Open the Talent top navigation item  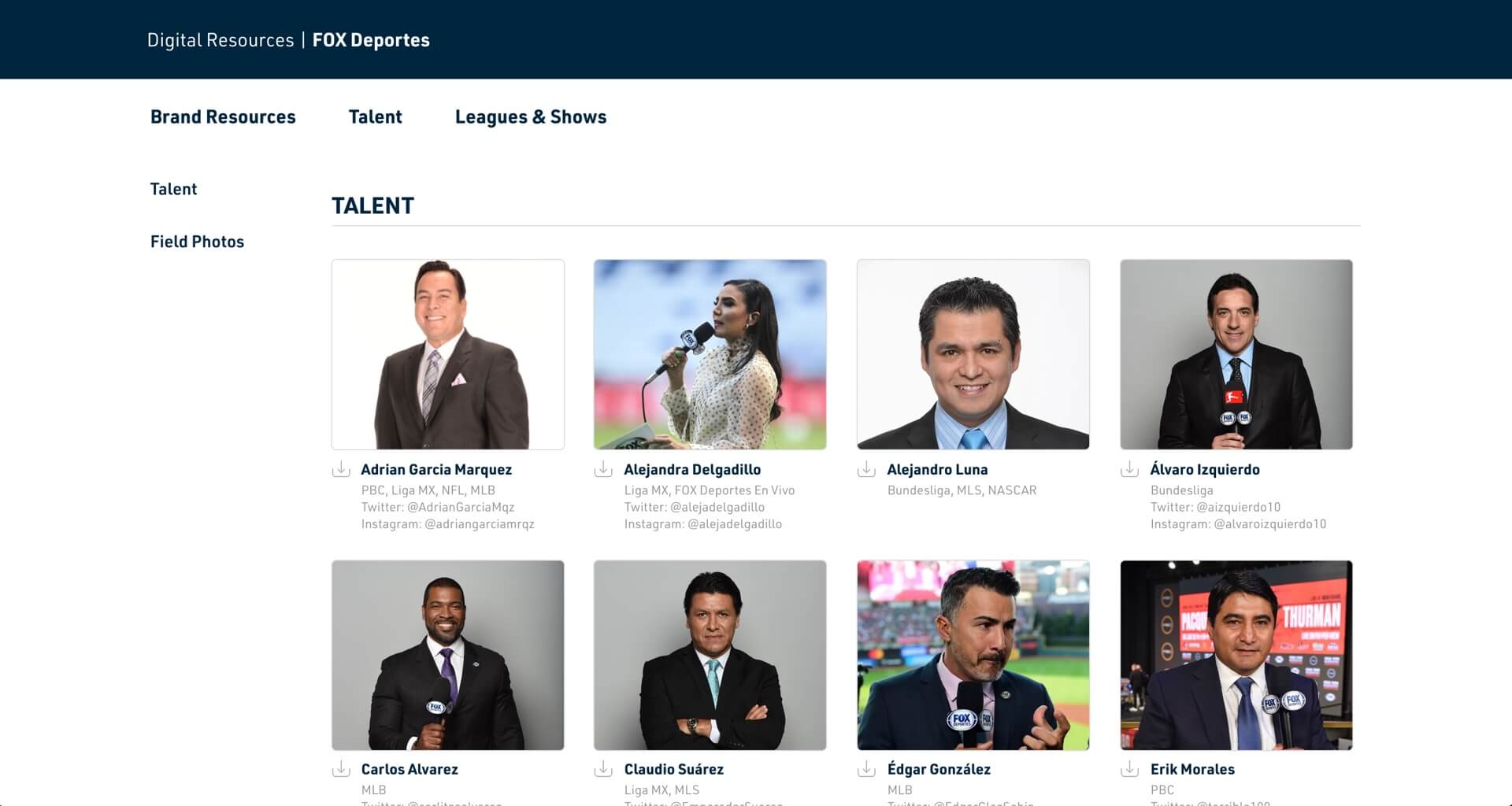pos(375,117)
